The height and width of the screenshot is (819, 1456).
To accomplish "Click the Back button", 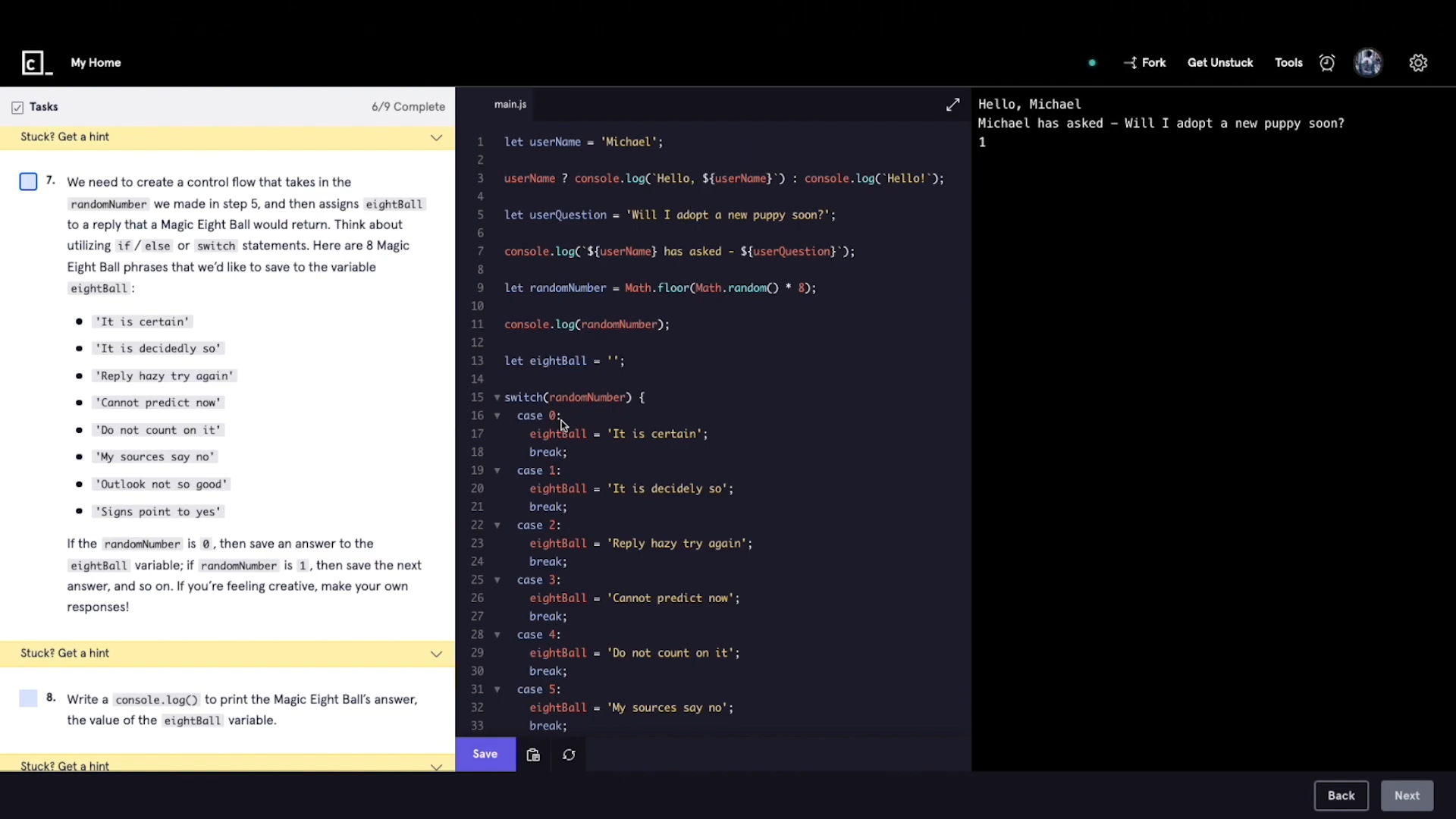I will (x=1340, y=795).
